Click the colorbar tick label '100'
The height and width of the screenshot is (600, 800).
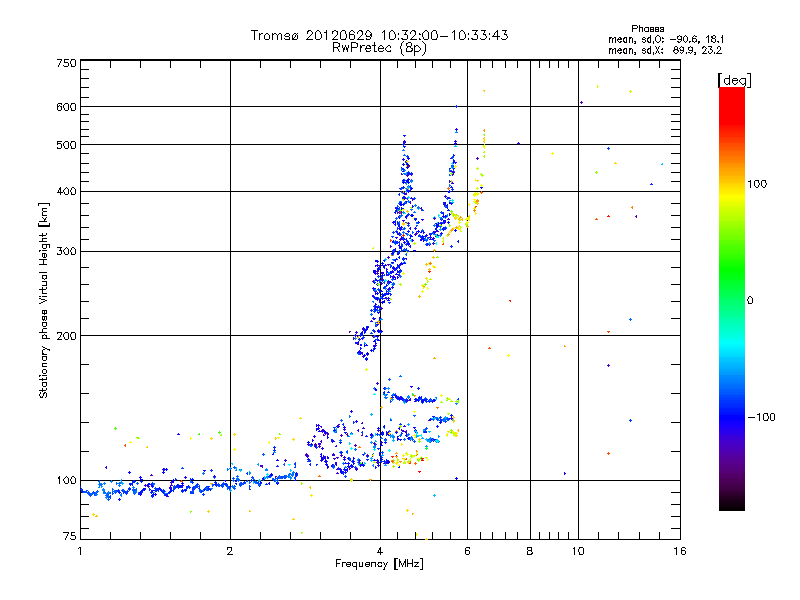757,184
